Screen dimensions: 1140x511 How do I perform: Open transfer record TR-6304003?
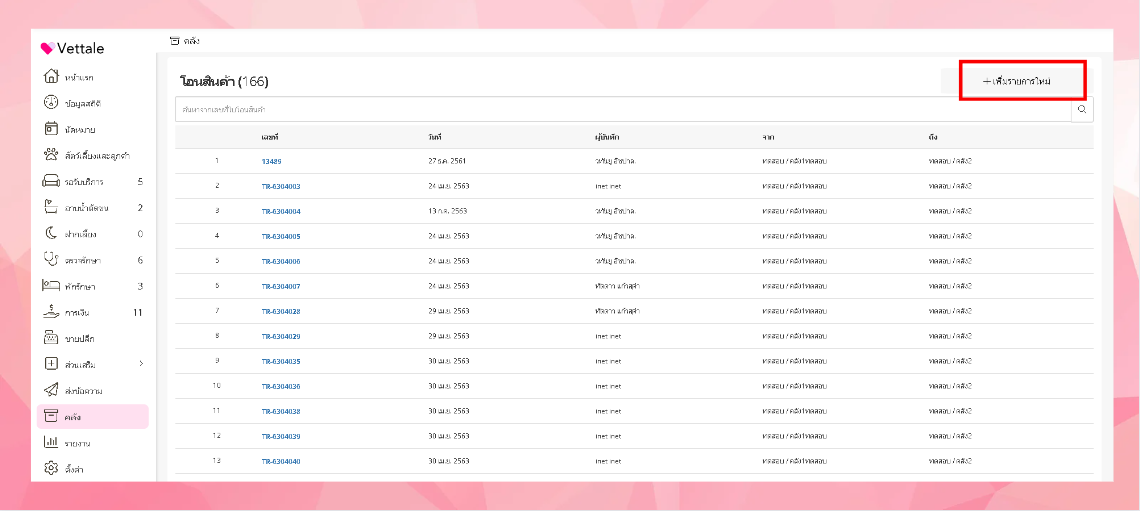click(281, 186)
